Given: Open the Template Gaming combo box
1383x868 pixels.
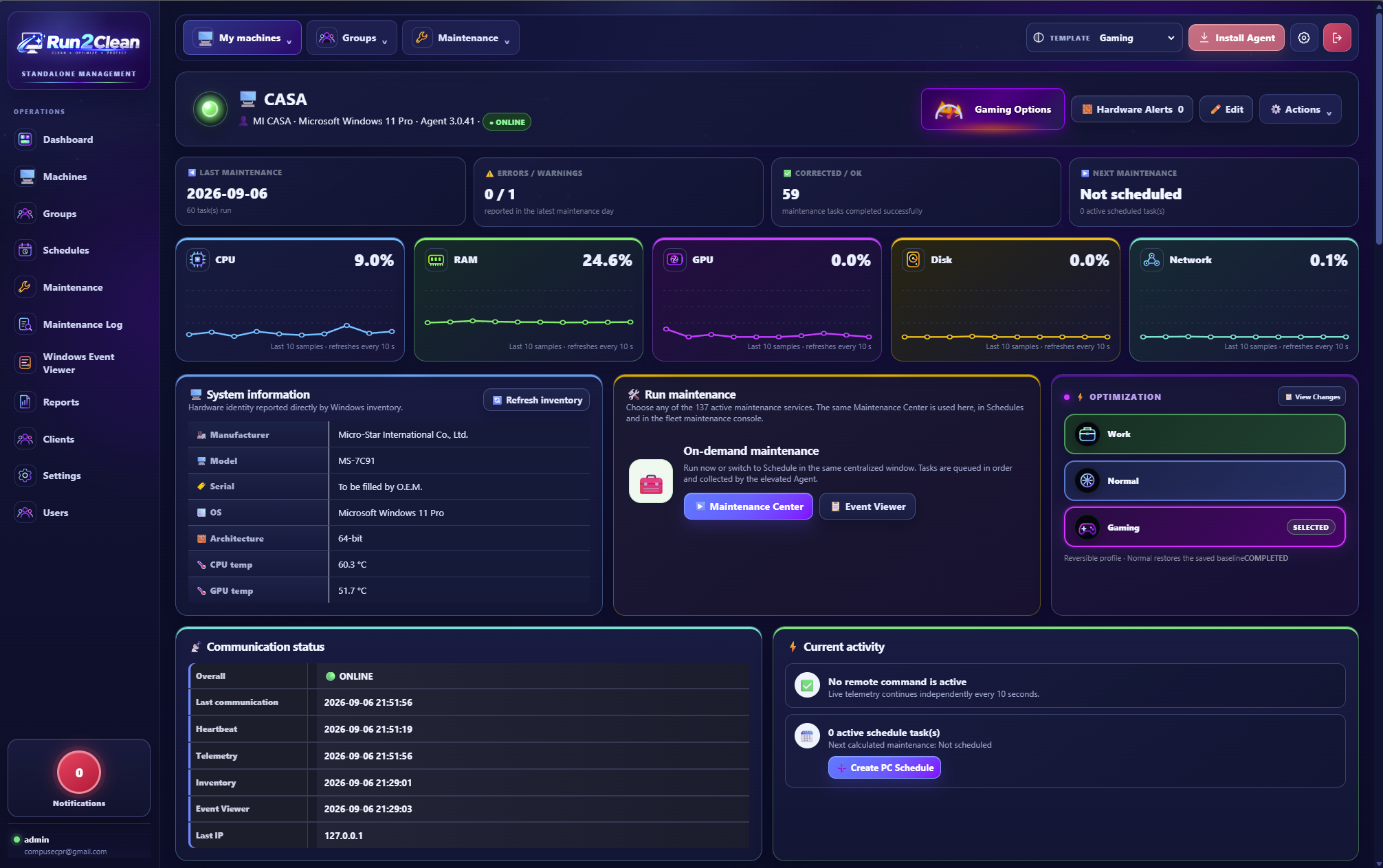Looking at the screenshot, I should 1104,38.
